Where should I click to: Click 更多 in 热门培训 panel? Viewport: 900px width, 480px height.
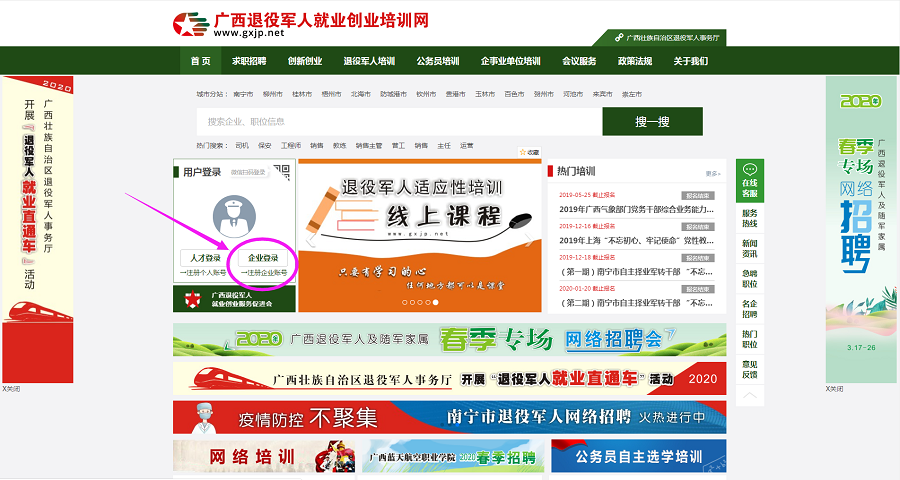pos(713,173)
